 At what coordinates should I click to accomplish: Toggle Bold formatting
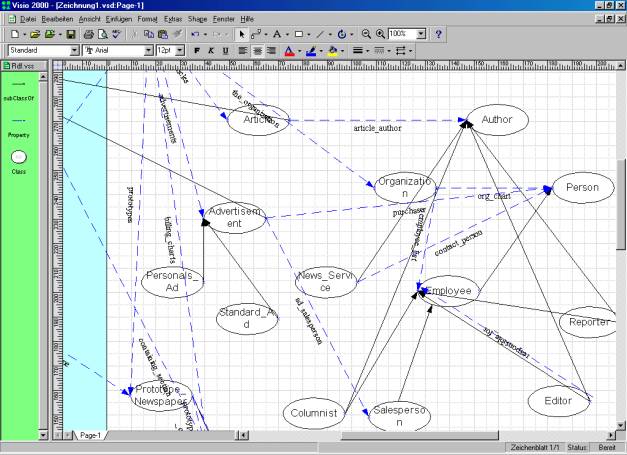pos(196,50)
